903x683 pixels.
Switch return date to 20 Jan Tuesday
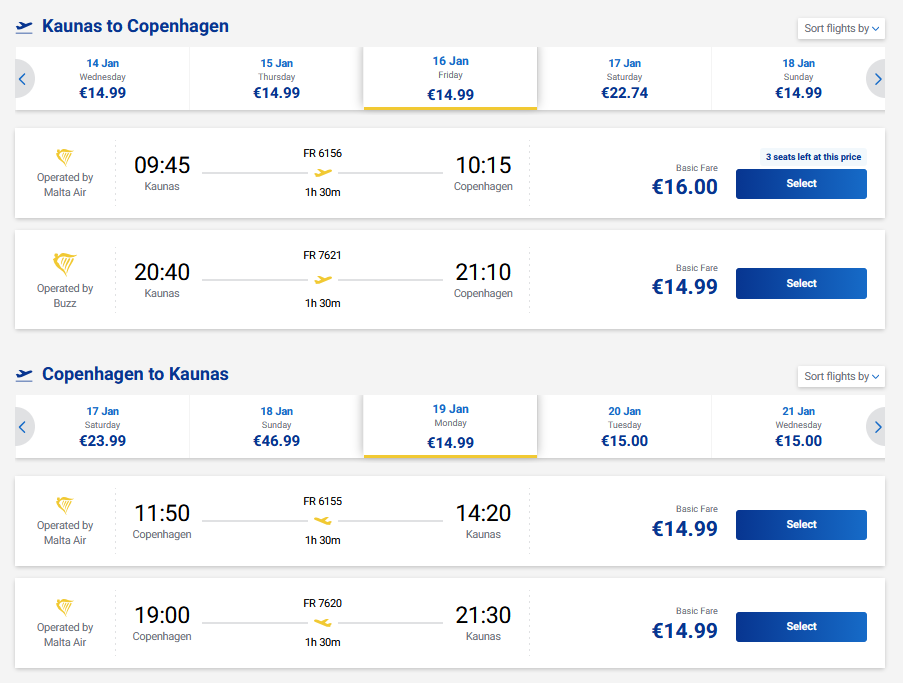pyautogui.click(x=624, y=427)
